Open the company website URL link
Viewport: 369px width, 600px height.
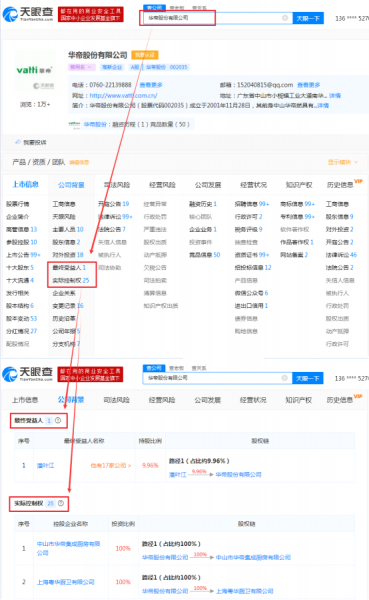[x=123, y=95]
